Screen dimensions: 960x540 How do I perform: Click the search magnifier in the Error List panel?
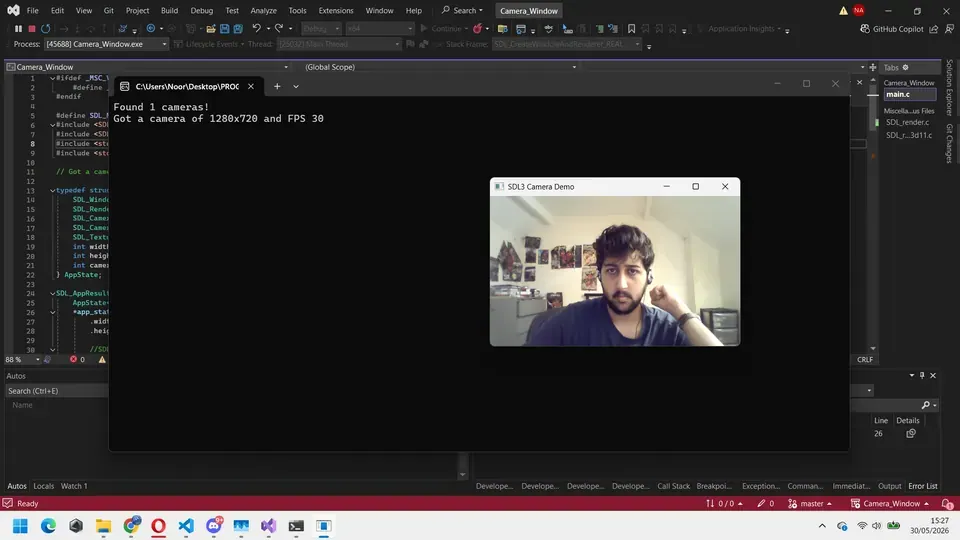click(x=926, y=405)
